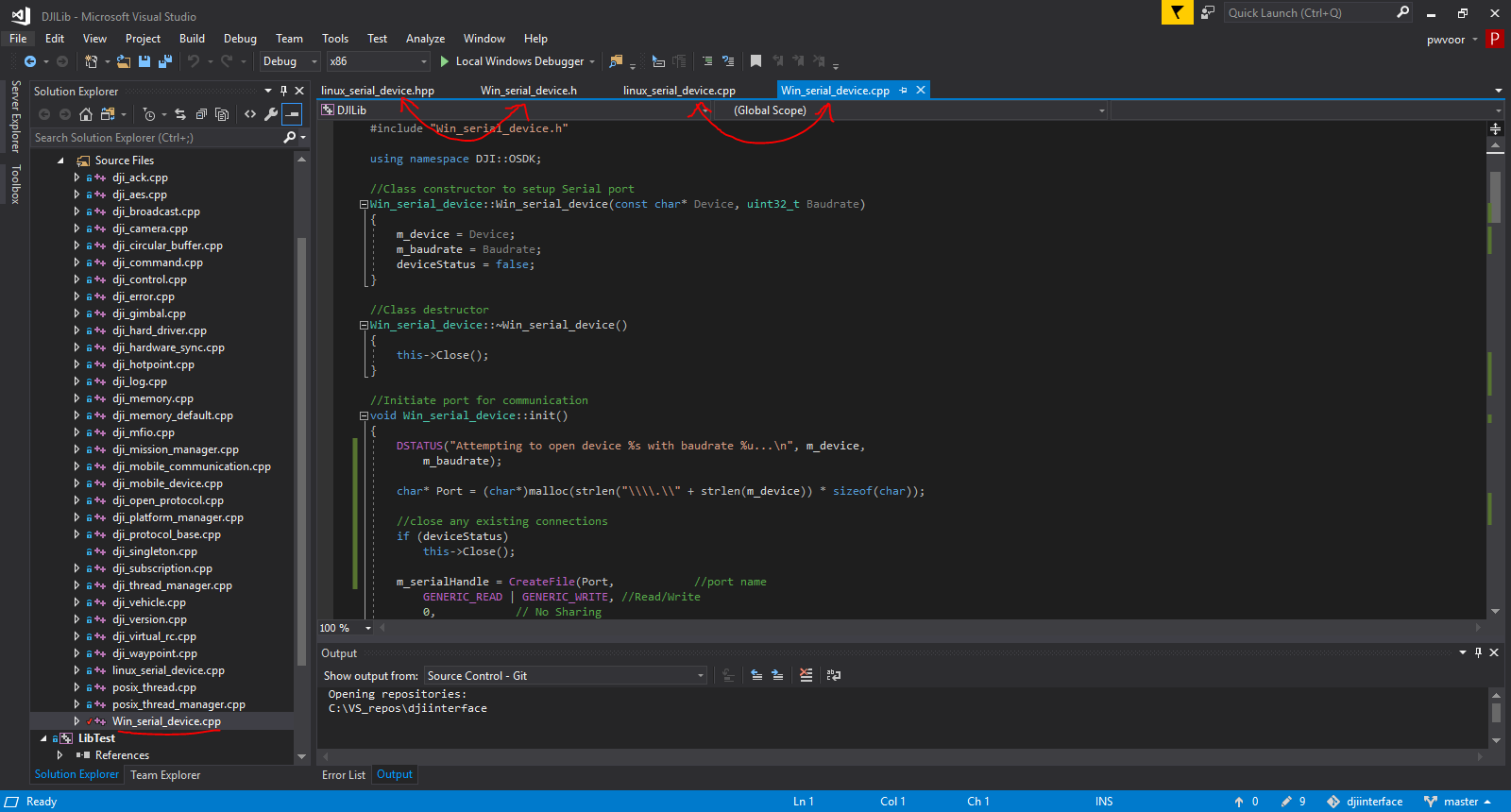
Task: Switch to the Win_serial_device.h tab
Action: click(528, 91)
